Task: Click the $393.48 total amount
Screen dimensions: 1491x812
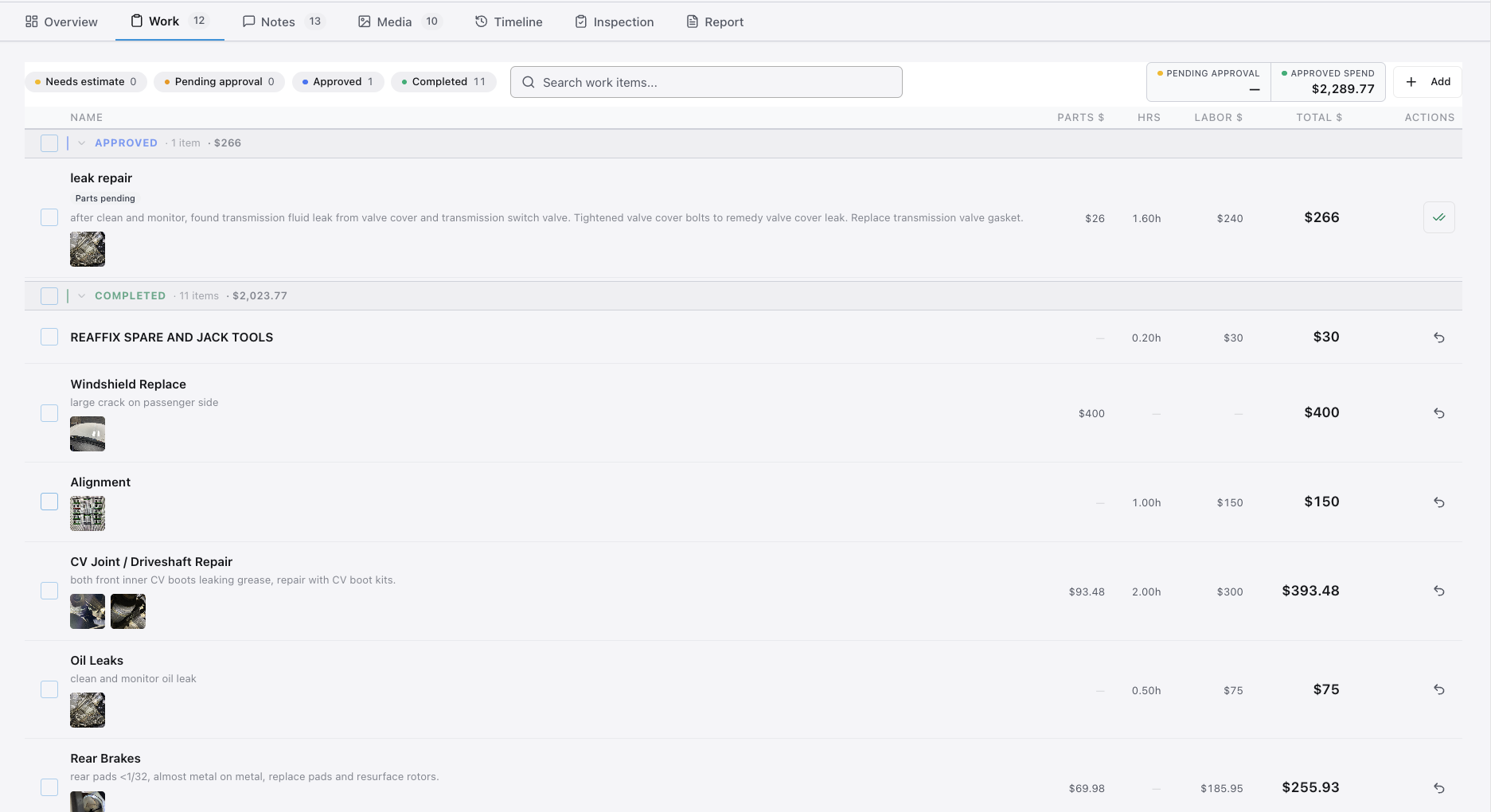Action: (x=1310, y=591)
